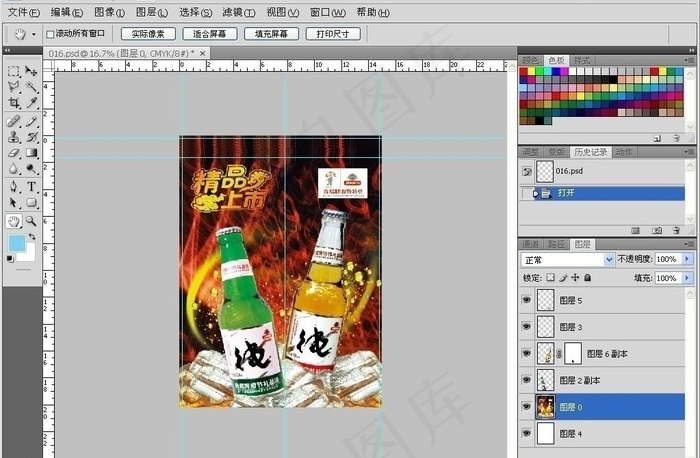Set history brush source for 016.psd snapshot

click(527, 171)
